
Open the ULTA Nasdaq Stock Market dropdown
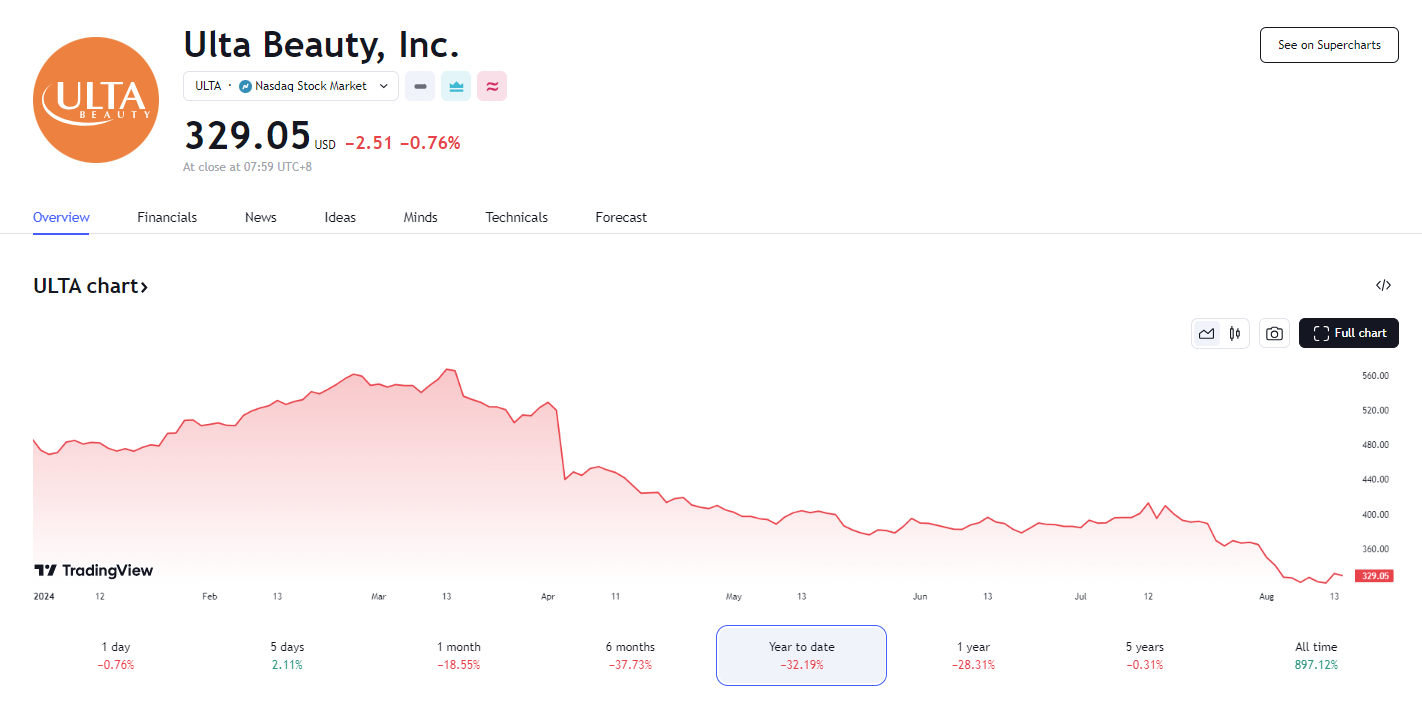pos(291,86)
